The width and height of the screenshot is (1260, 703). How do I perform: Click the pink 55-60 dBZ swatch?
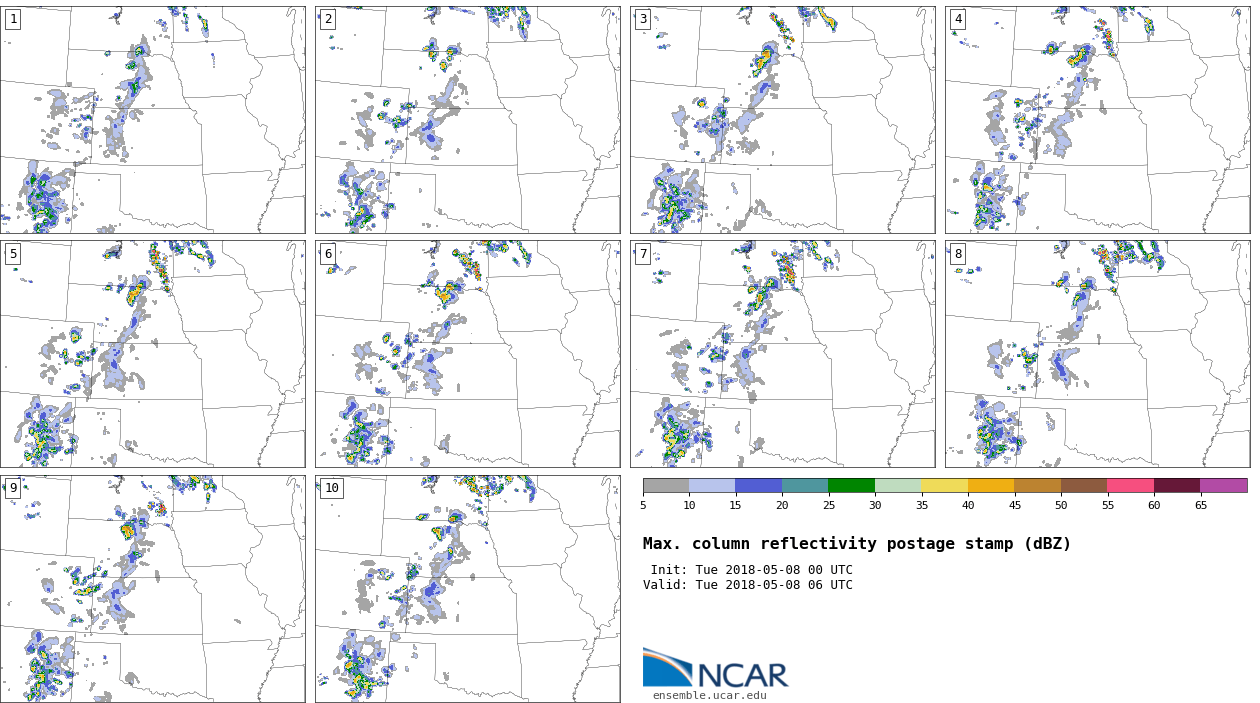1130,485
